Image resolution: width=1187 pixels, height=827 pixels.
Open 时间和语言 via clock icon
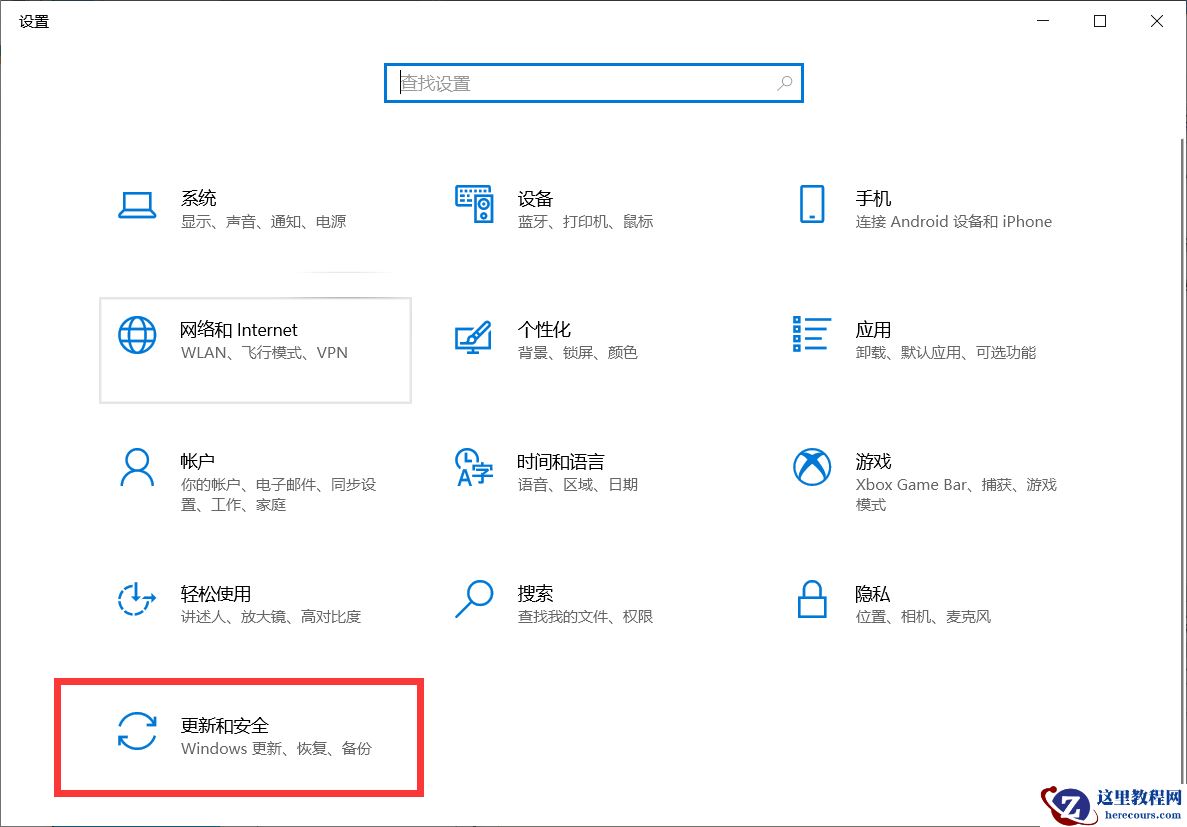[x=473, y=467]
